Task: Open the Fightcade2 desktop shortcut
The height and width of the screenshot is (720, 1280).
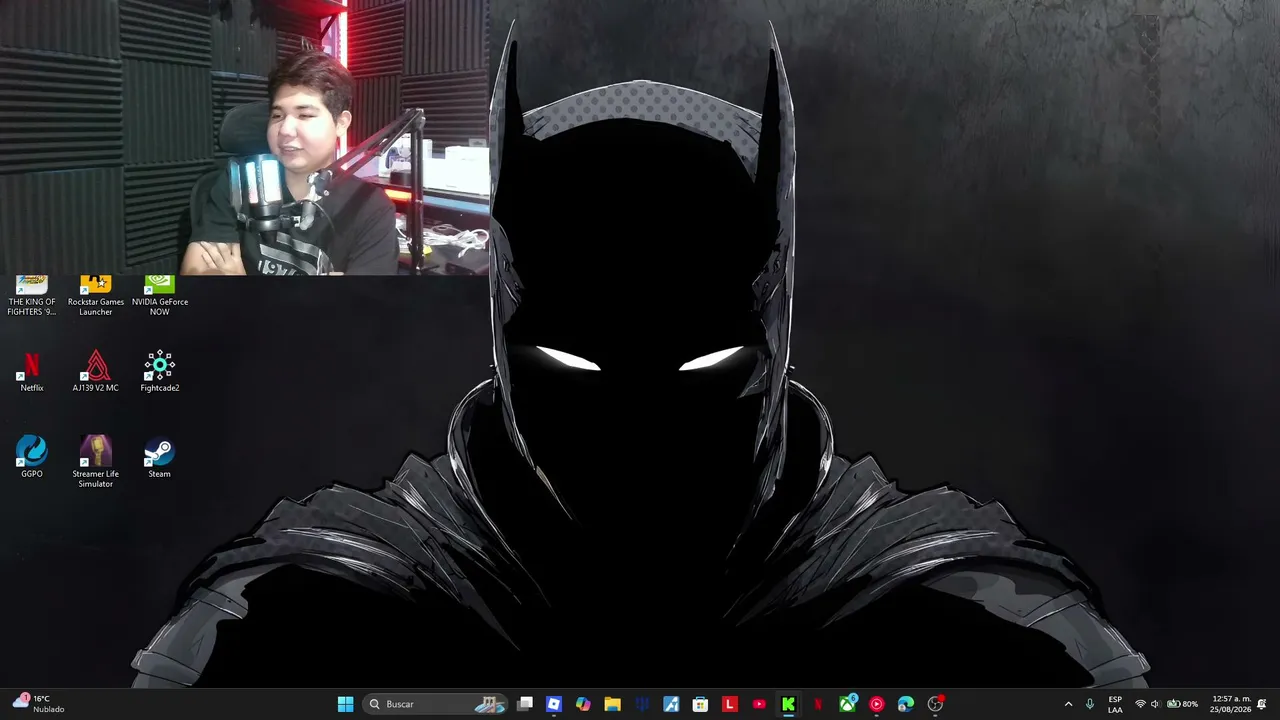Action: (160, 371)
